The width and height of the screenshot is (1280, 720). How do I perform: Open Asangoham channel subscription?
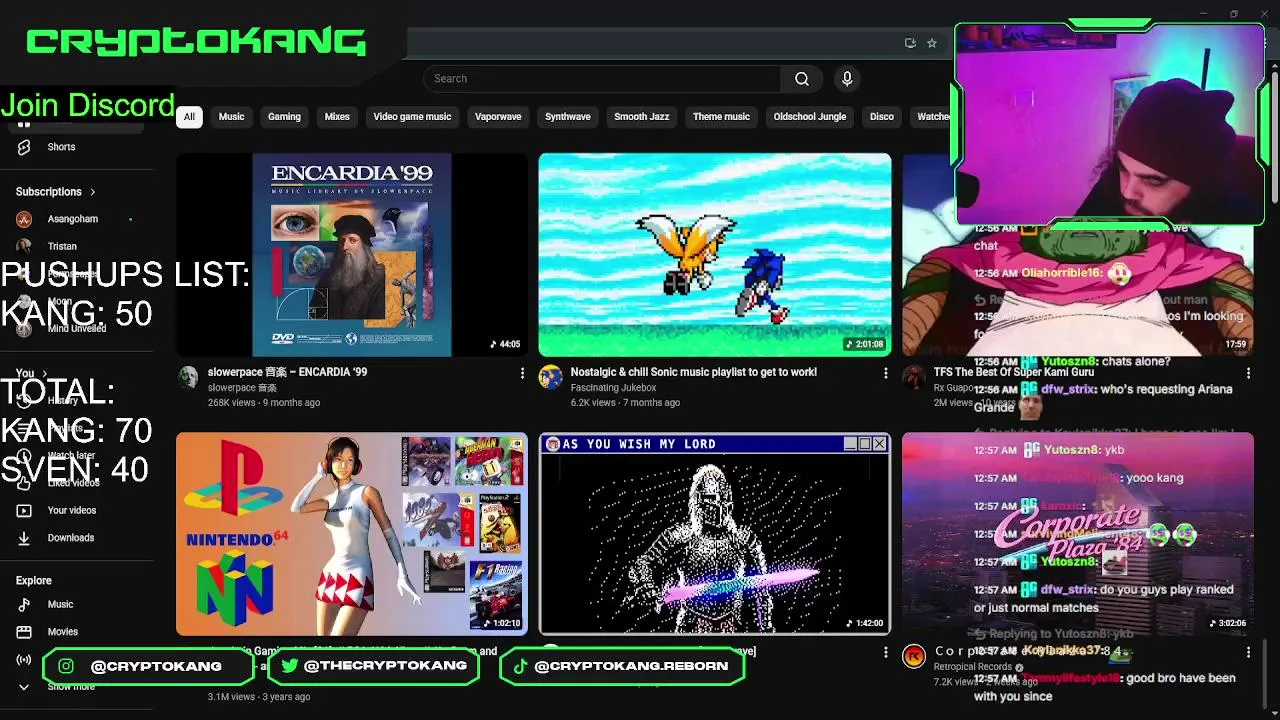pos(77,219)
